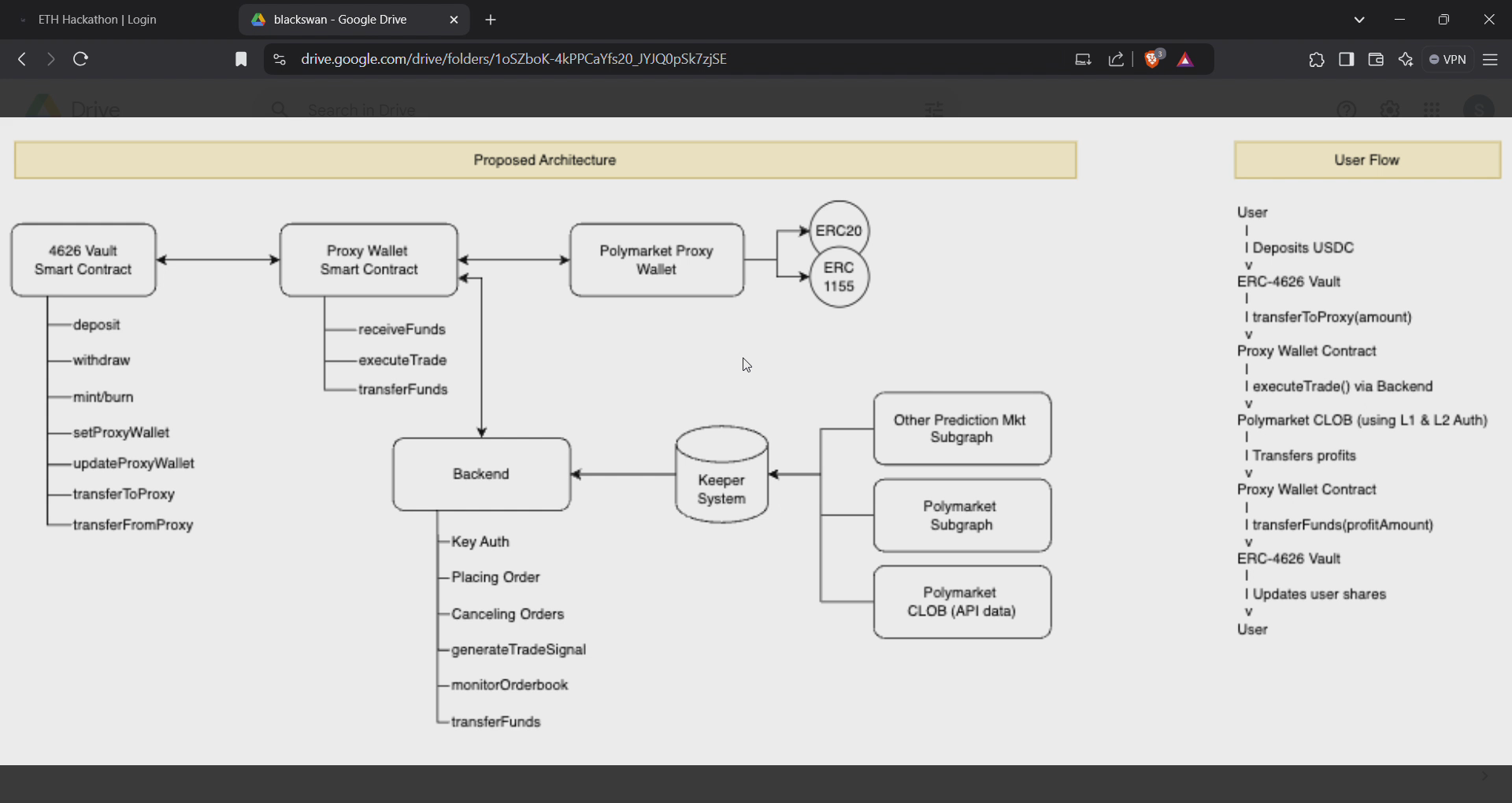The image size is (1512, 803).
Task: Toggle the browser sidebar panel
Action: pyautogui.click(x=1347, y=59)
